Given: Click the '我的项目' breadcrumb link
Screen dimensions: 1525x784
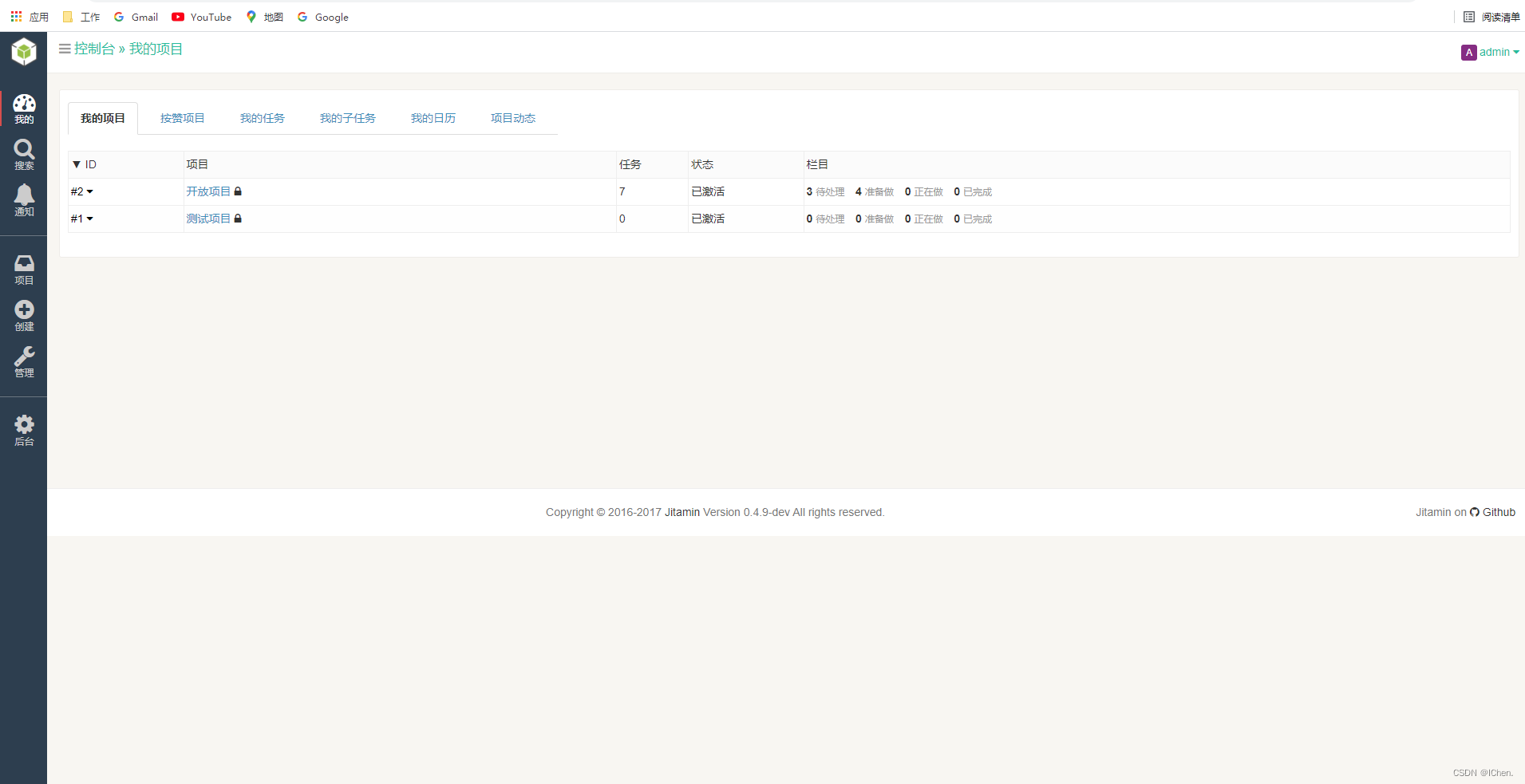Looking at the screenshot, I should coord(156,49).
